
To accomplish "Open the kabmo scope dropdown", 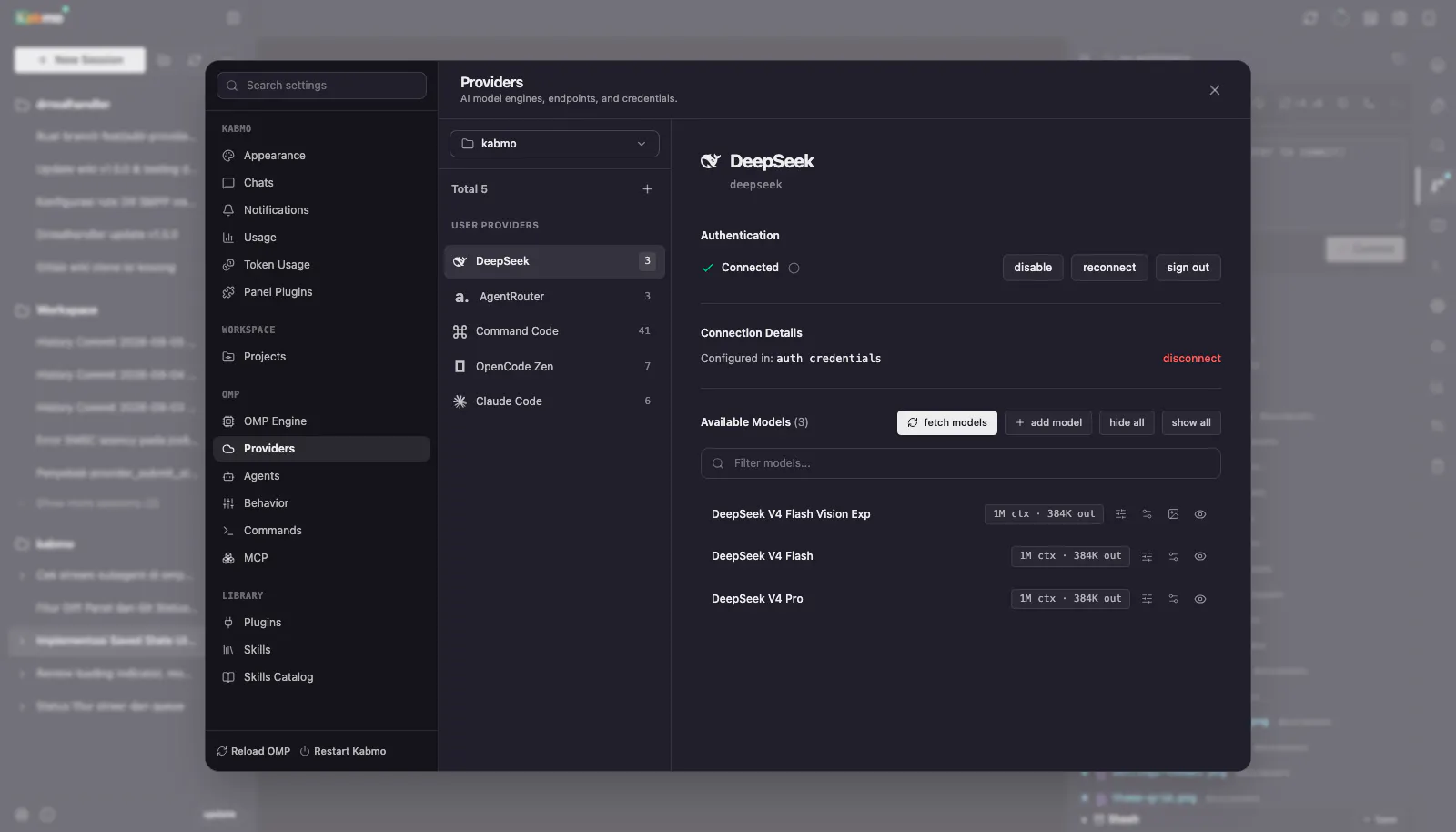I will 554,144.
